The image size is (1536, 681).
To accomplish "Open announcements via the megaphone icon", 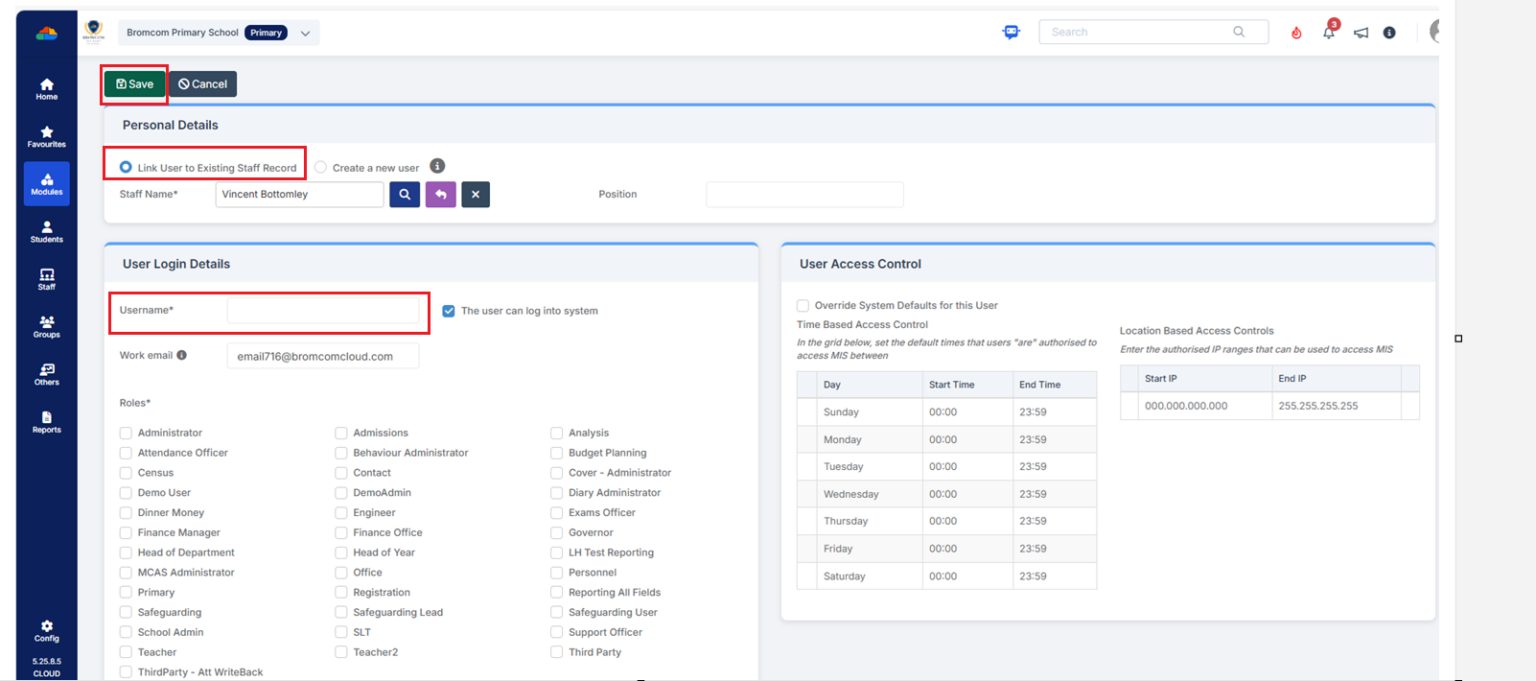I will [1360, 32].
